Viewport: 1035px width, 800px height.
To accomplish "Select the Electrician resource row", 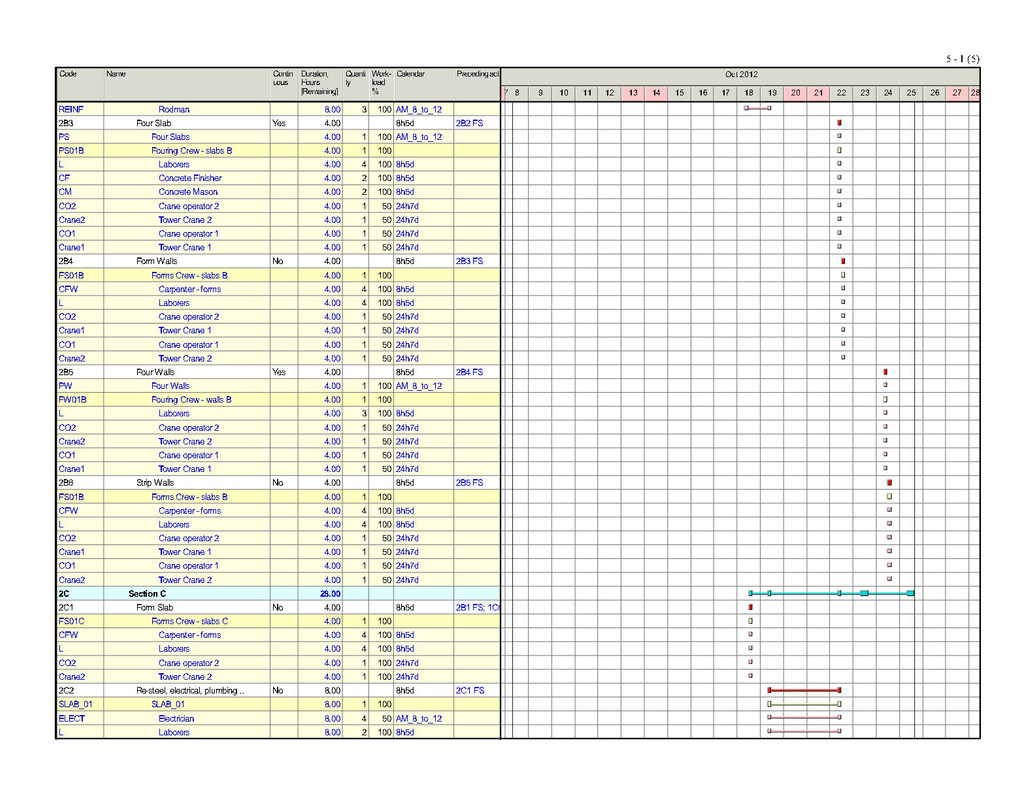I will (278, 718).
